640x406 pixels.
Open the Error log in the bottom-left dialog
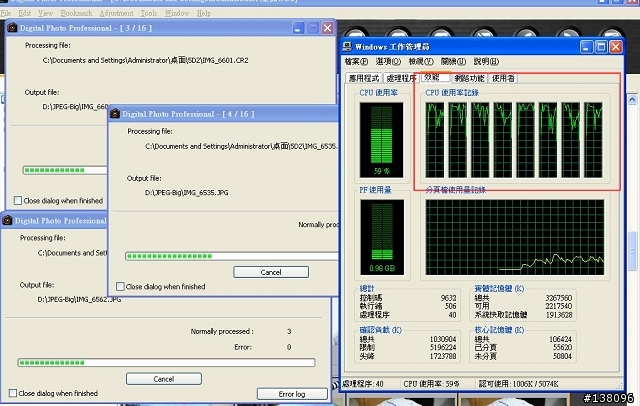[292, 394]
